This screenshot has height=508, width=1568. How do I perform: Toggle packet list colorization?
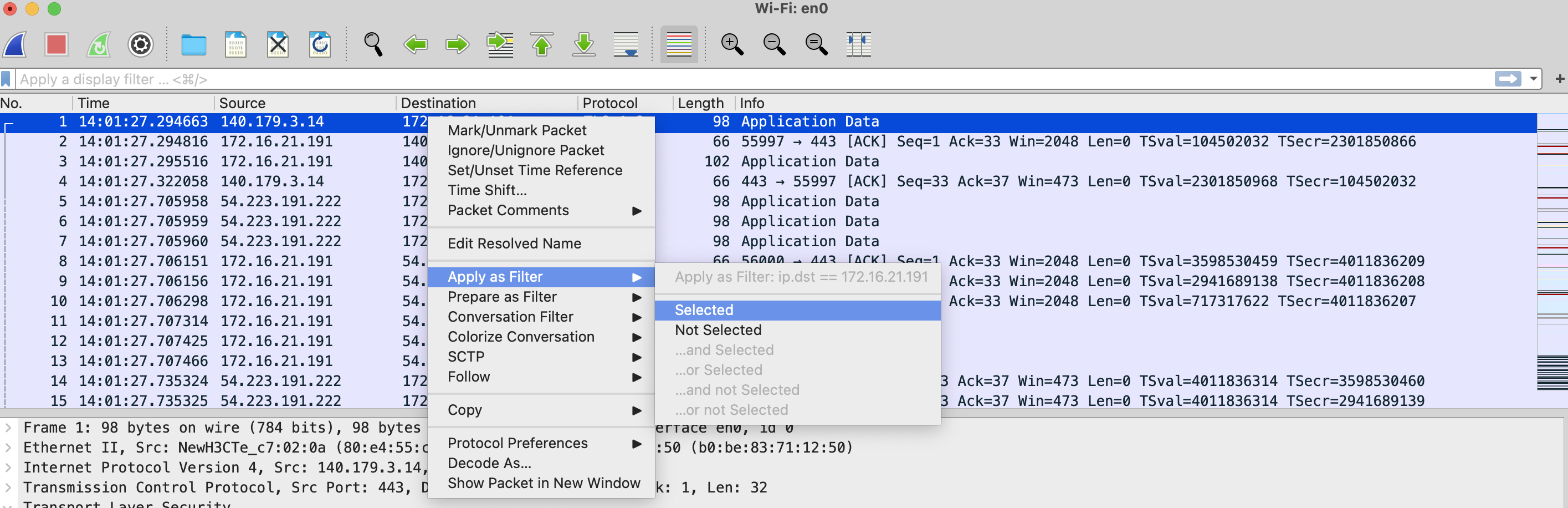tap(679, 44)
